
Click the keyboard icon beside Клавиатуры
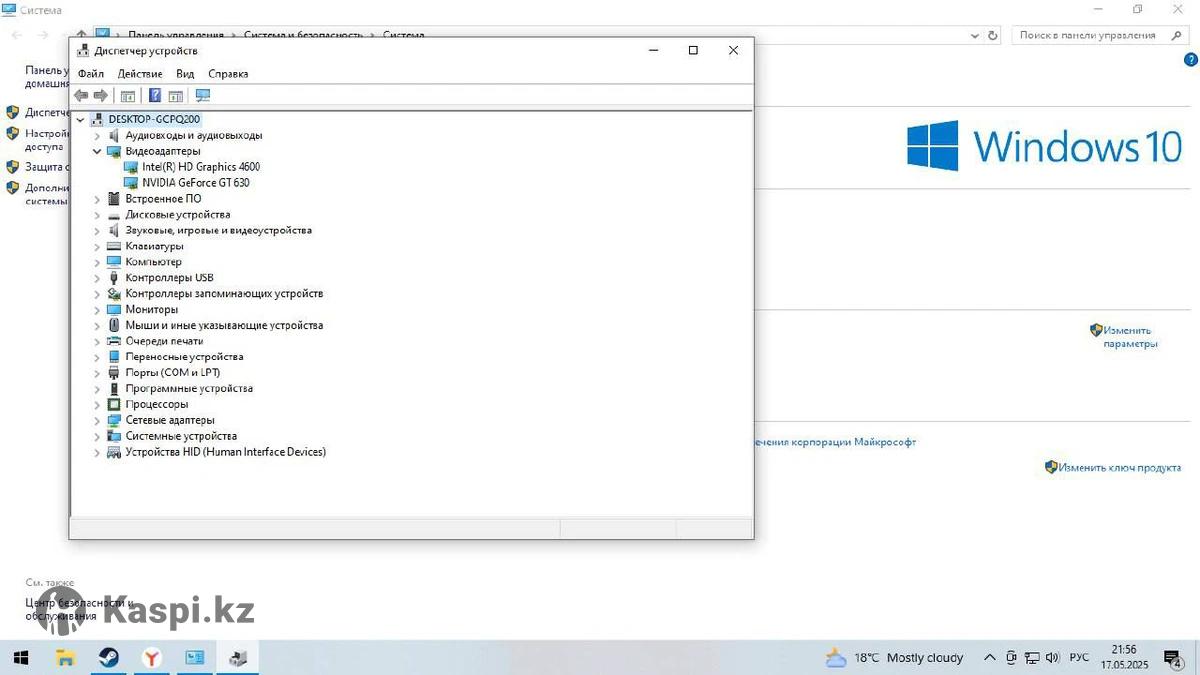click(x=114, y=246)
